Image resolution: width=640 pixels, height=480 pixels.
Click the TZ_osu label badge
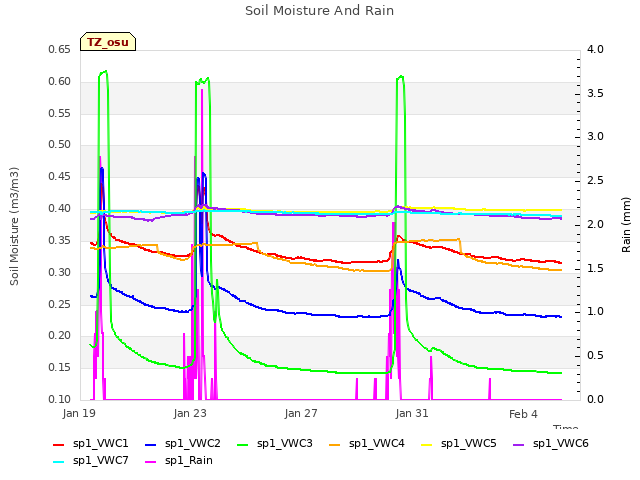click(108, 42)
